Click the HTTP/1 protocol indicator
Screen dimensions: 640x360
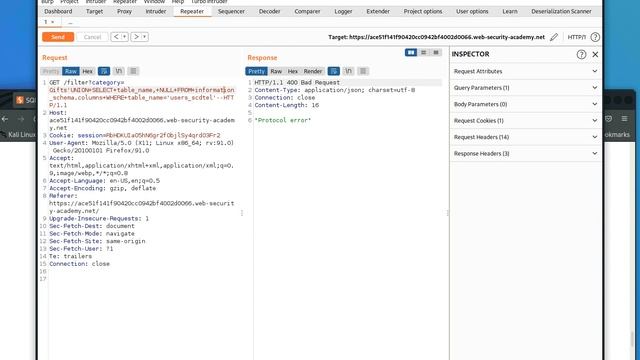(x=576, y=37)
